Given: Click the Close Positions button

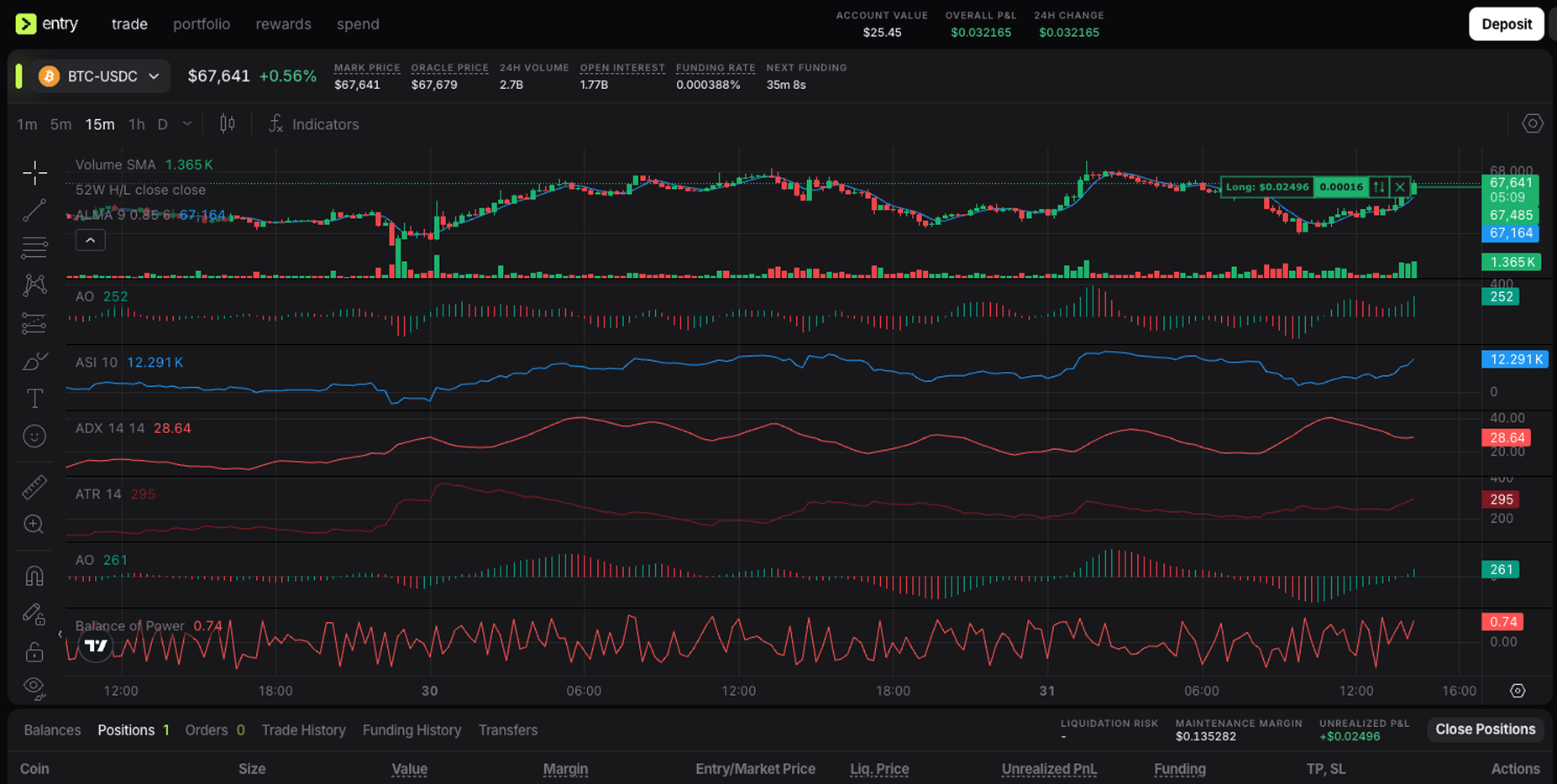Looking at the screenshot, I should coord(1486,729).
